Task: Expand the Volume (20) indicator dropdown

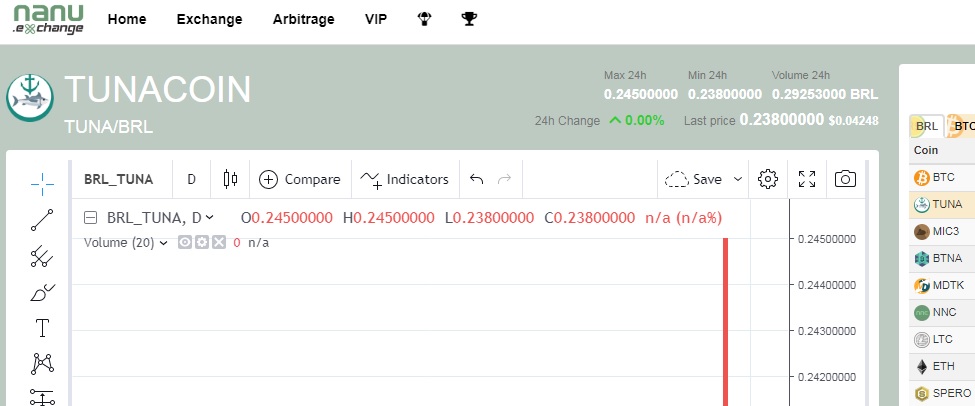Action: pyautogui.click(x=164, y=242)
